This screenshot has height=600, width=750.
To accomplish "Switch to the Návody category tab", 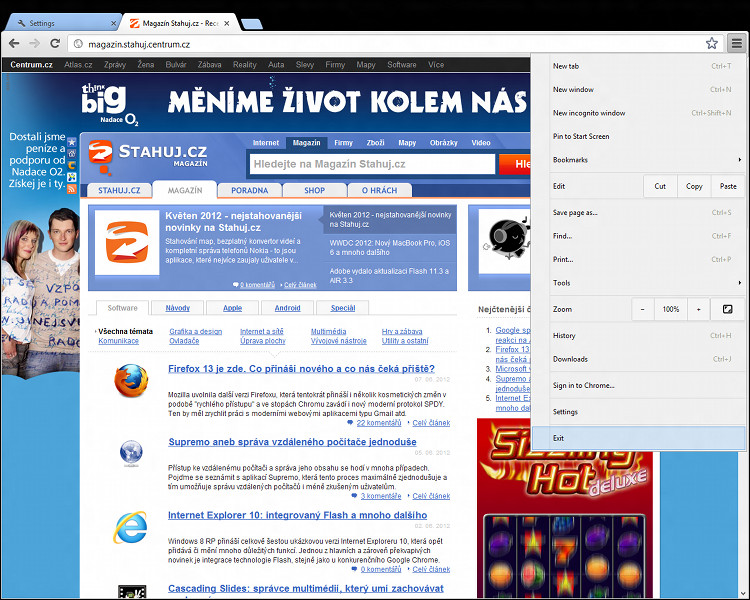I will click(x=177, y=308).
